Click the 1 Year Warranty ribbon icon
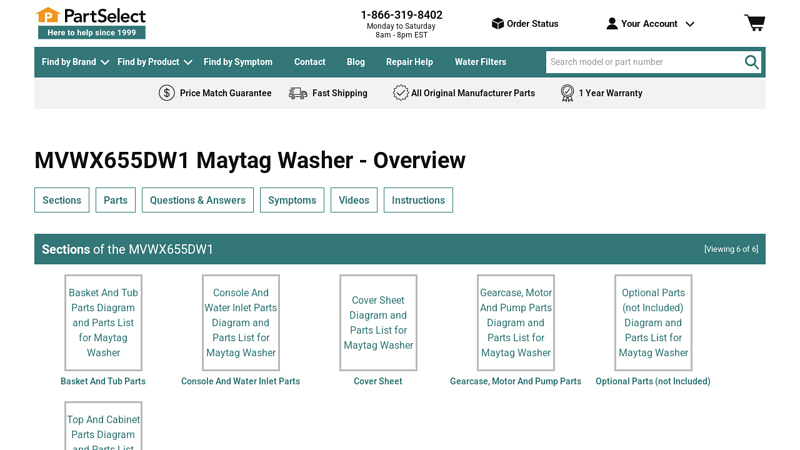 coord(567,93)
